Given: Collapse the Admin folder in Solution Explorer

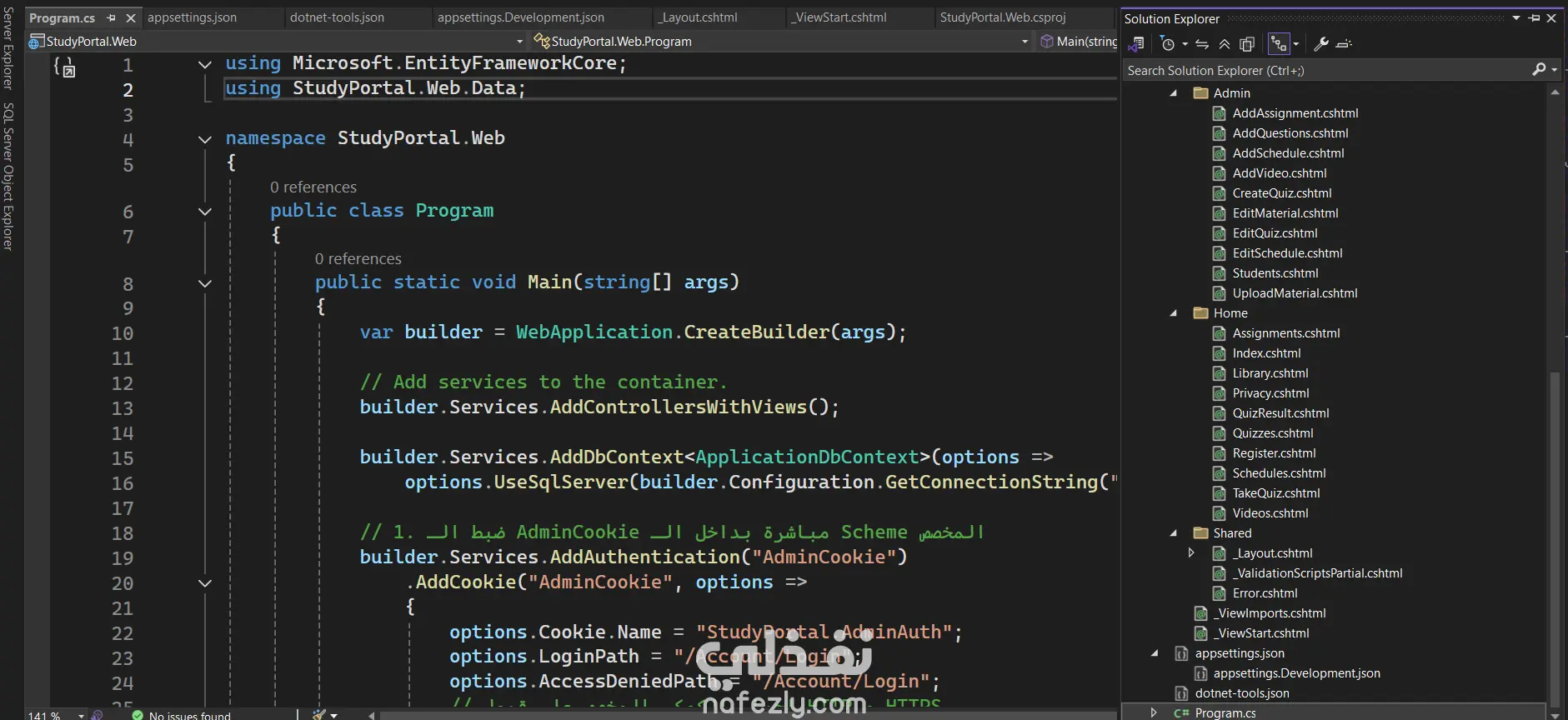Looking at the screenshot, I should coord(1174,93).
